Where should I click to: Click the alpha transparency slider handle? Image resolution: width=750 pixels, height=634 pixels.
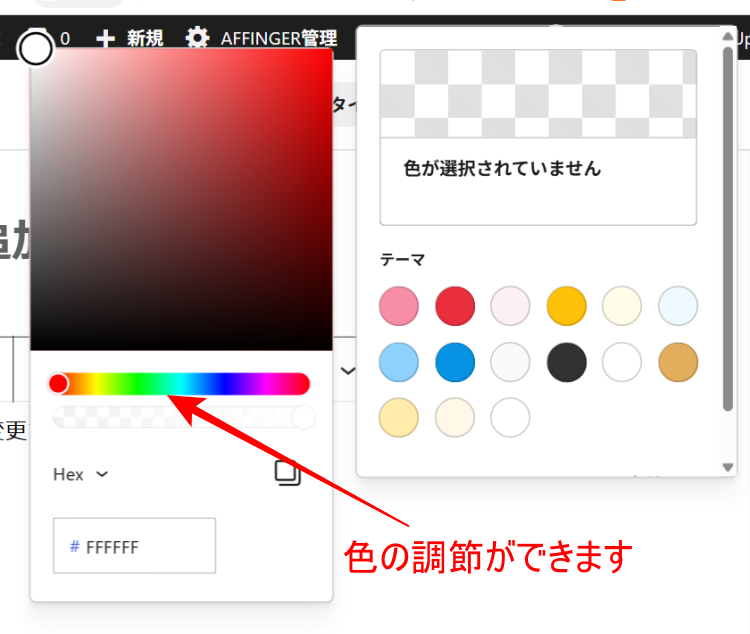click(x=304, y=418)
